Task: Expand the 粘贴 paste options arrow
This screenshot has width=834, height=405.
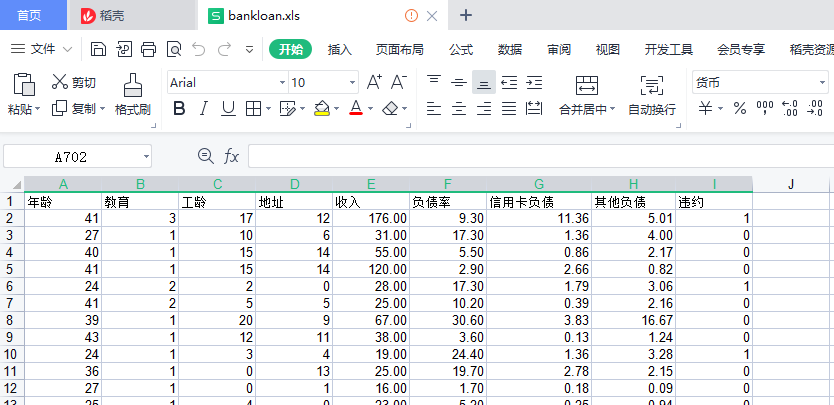Action: click(37, 110)
